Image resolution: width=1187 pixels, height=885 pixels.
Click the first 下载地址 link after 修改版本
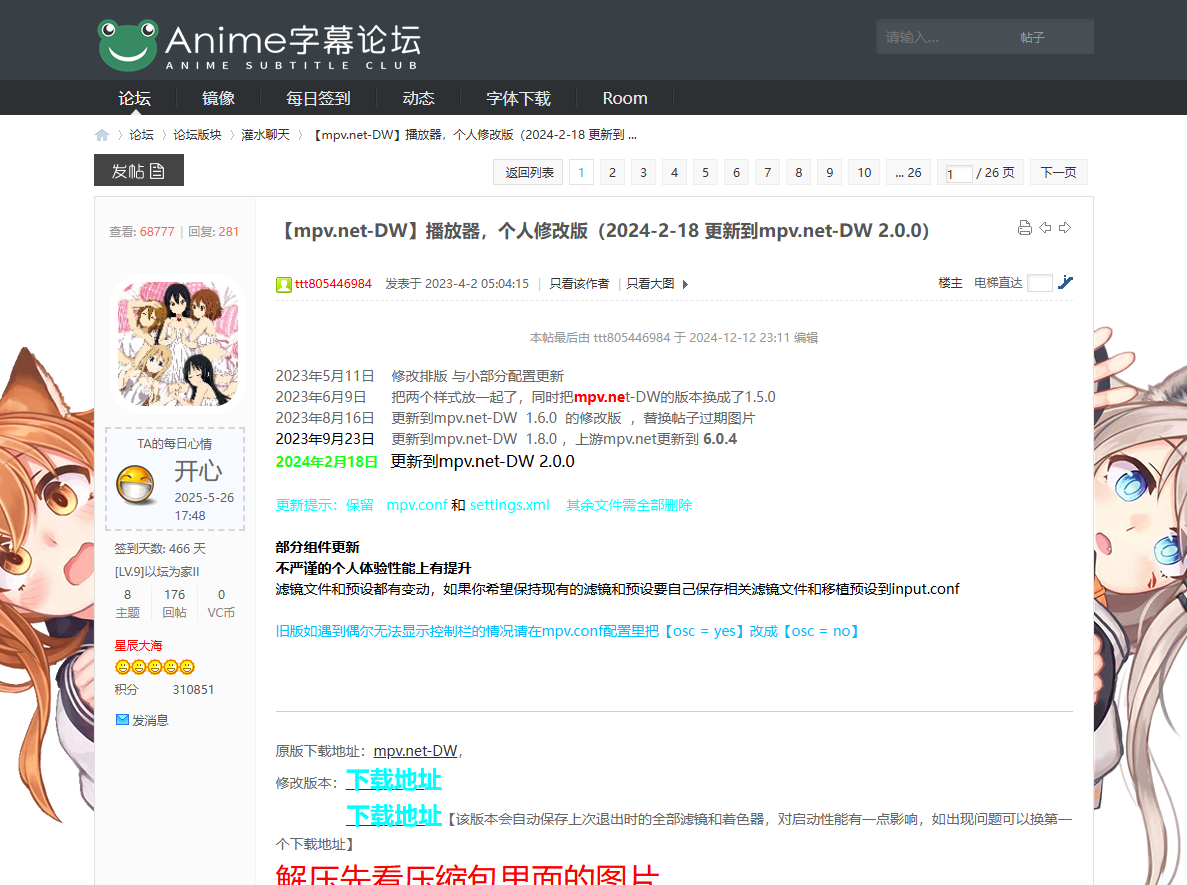pyautogui.click(x=394, y=780)
